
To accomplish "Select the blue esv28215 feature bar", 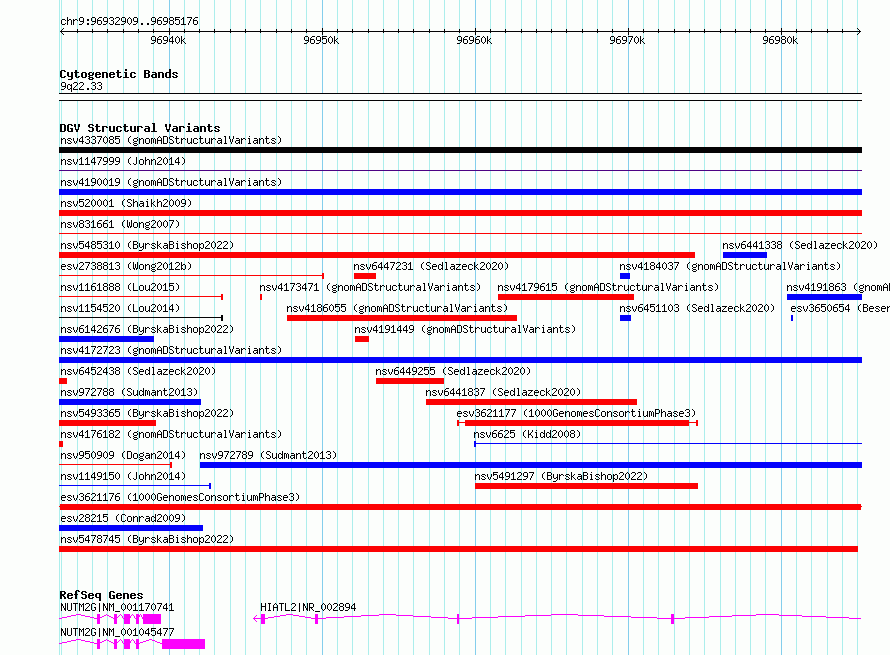I will click(x=131, y=528).
